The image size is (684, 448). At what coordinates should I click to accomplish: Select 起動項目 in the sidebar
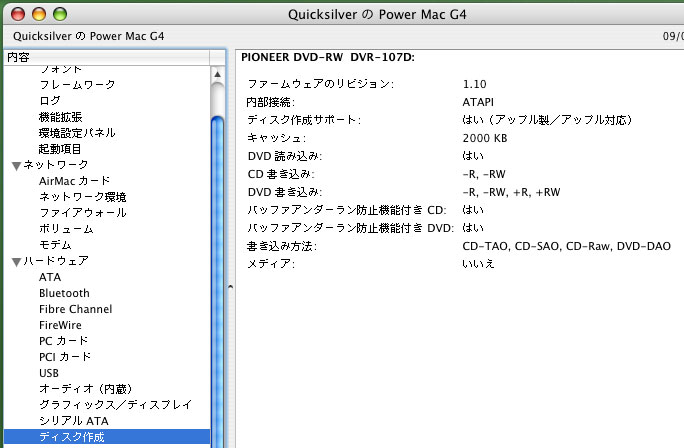pos(60,149)
